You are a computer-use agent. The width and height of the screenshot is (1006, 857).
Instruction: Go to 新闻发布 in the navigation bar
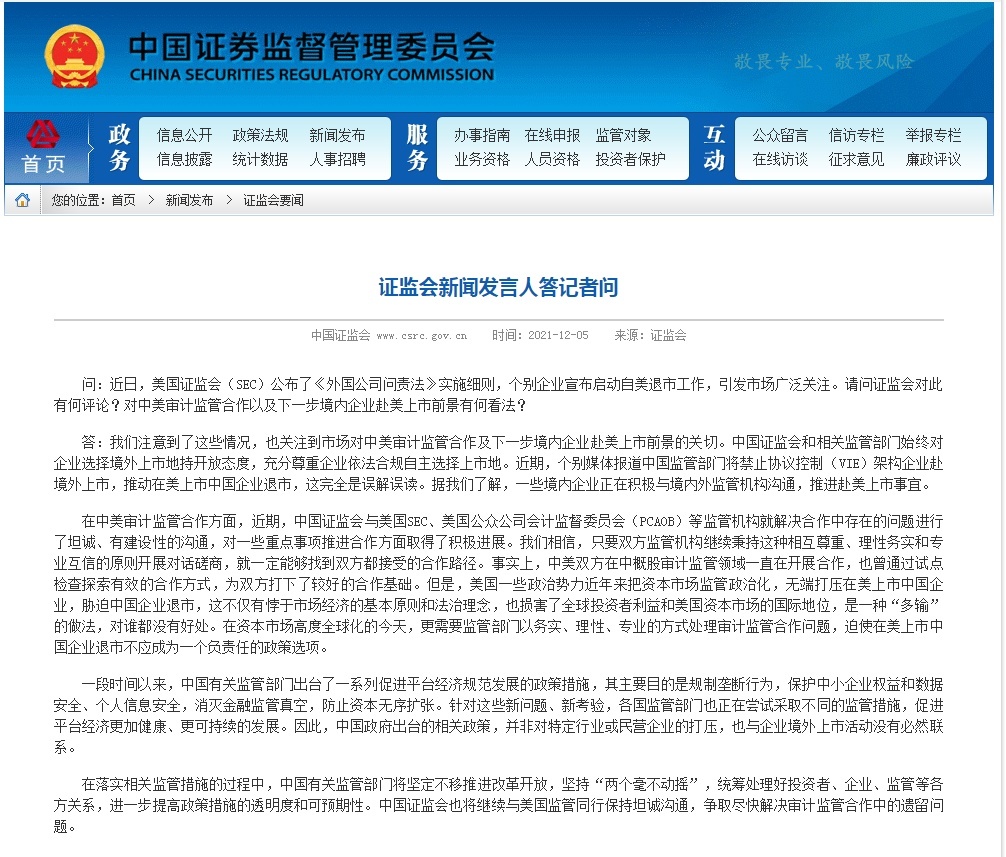[337, 135]
